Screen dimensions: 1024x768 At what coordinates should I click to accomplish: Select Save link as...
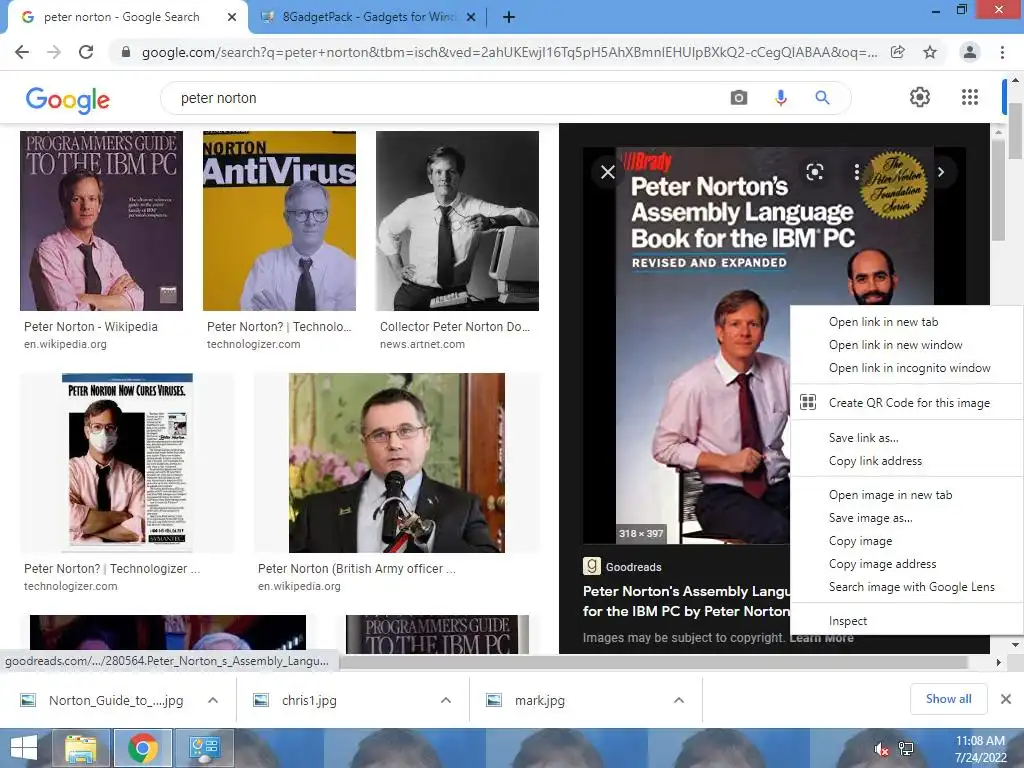coord(906,438)
